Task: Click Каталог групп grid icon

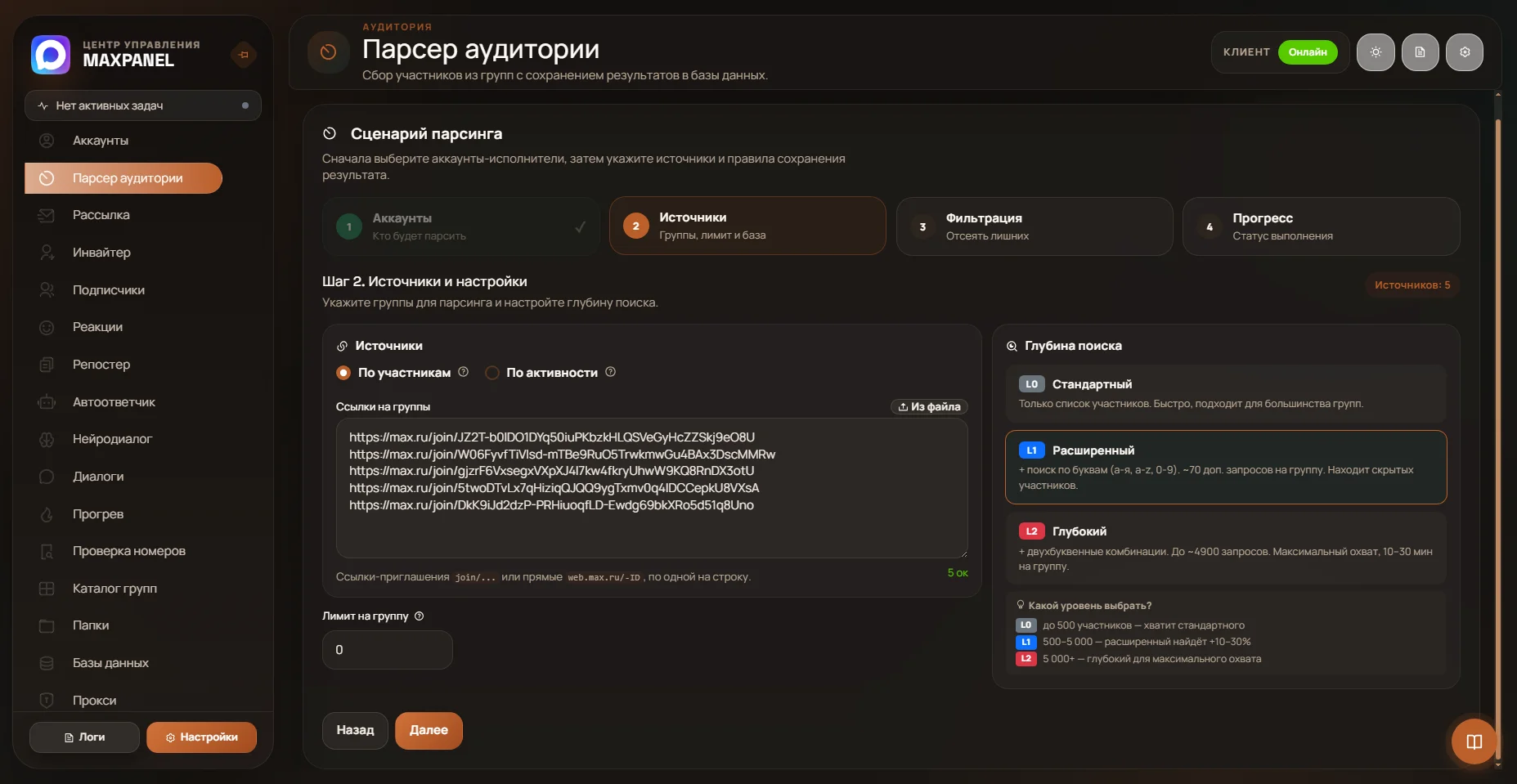Action: (47, 589)
